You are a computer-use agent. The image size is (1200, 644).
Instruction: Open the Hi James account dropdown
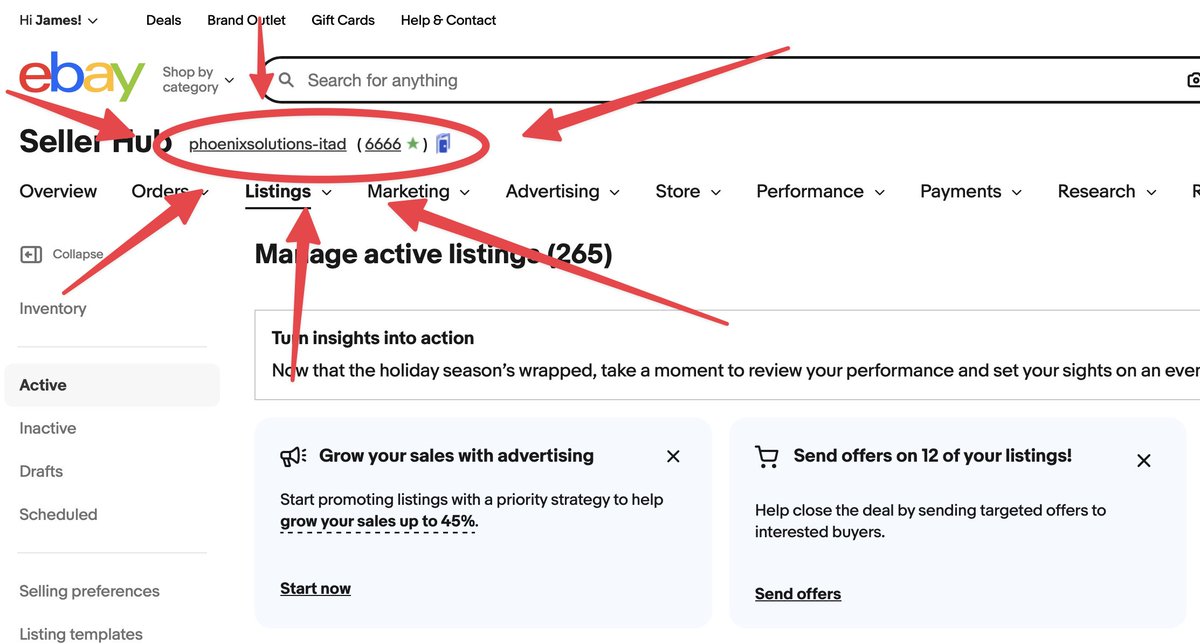click(59, 20)
